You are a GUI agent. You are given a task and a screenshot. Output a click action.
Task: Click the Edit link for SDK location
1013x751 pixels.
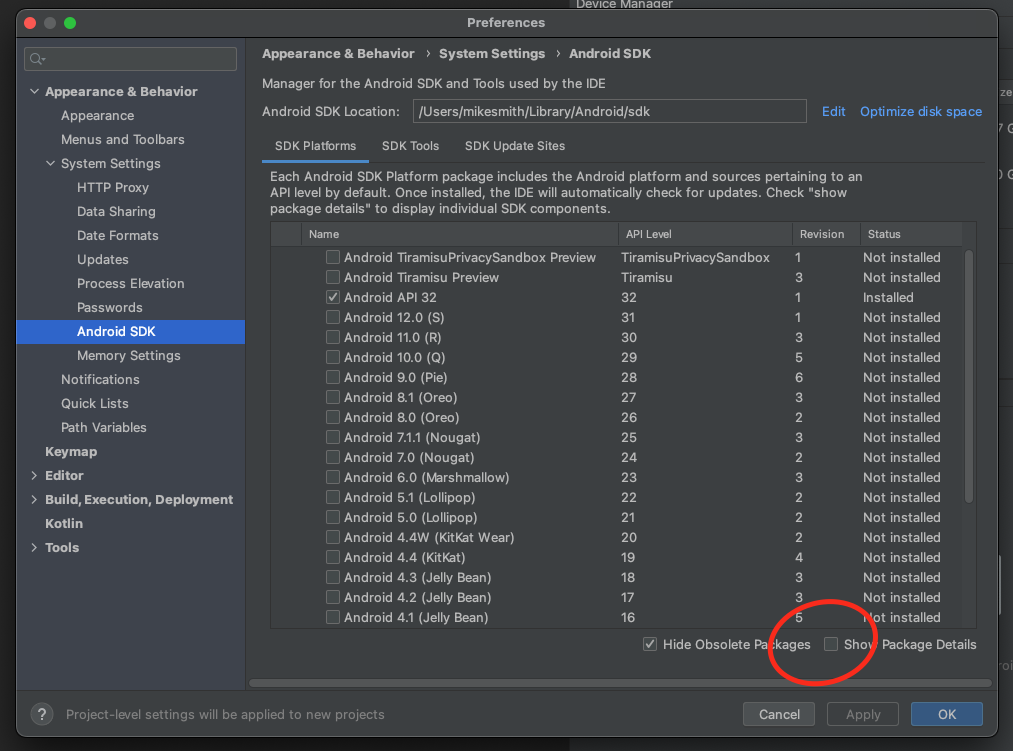(833, 111)
